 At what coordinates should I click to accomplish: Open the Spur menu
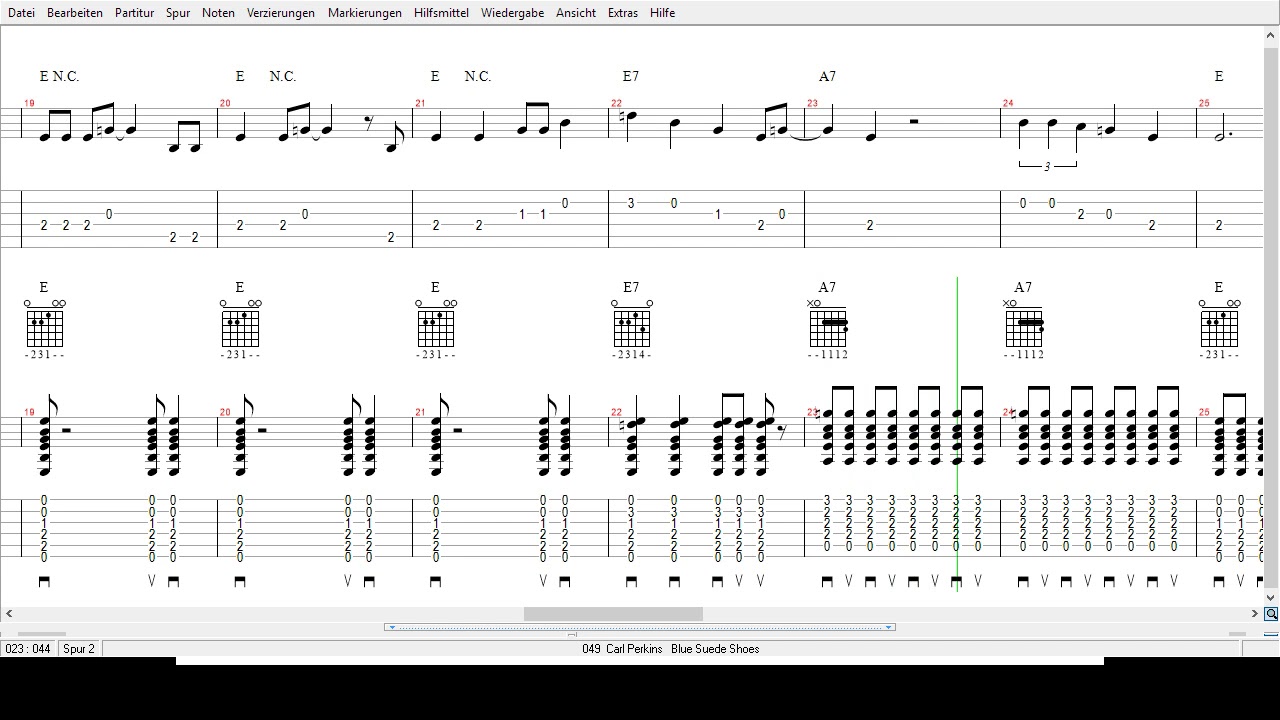pyautogui.click(x=178, y=13)
